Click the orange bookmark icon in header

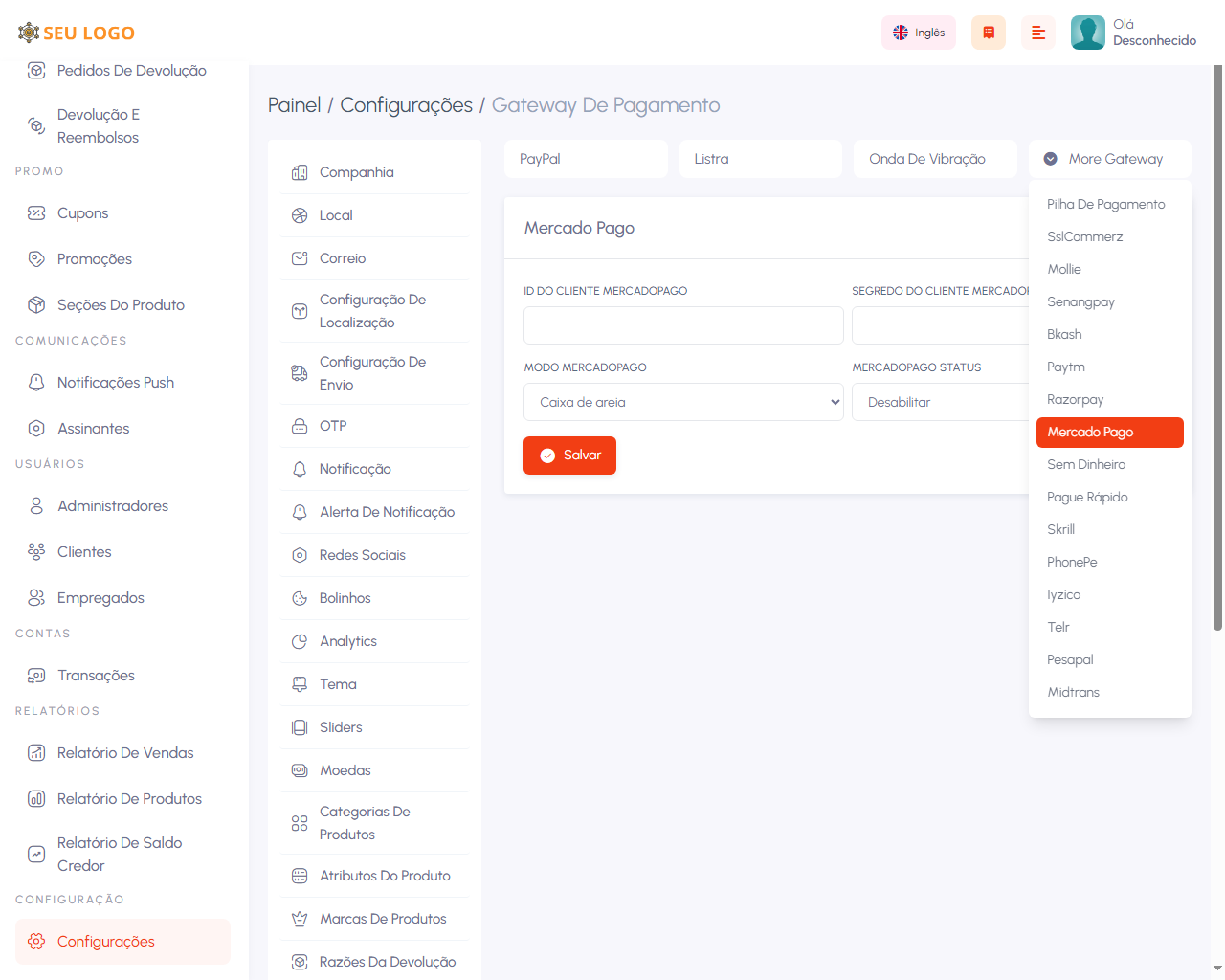[x=988, y=33]
